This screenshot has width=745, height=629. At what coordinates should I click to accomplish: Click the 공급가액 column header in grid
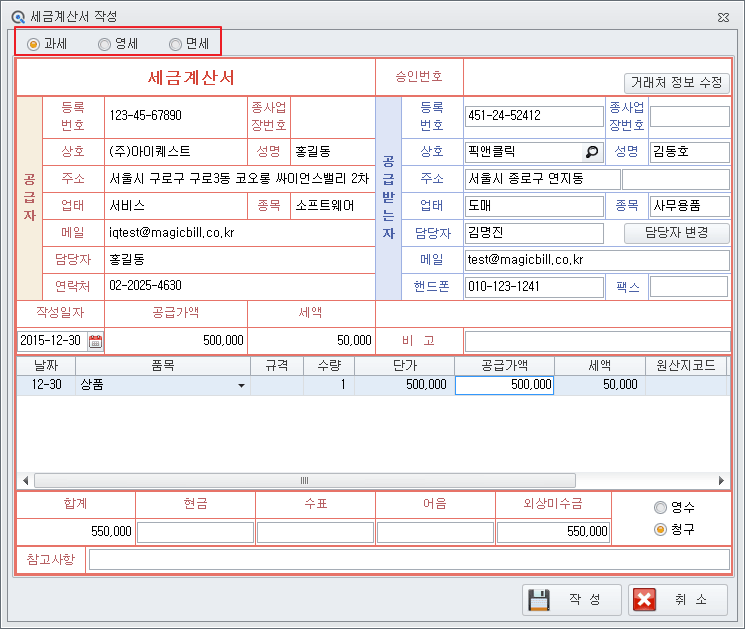point(505,366)
